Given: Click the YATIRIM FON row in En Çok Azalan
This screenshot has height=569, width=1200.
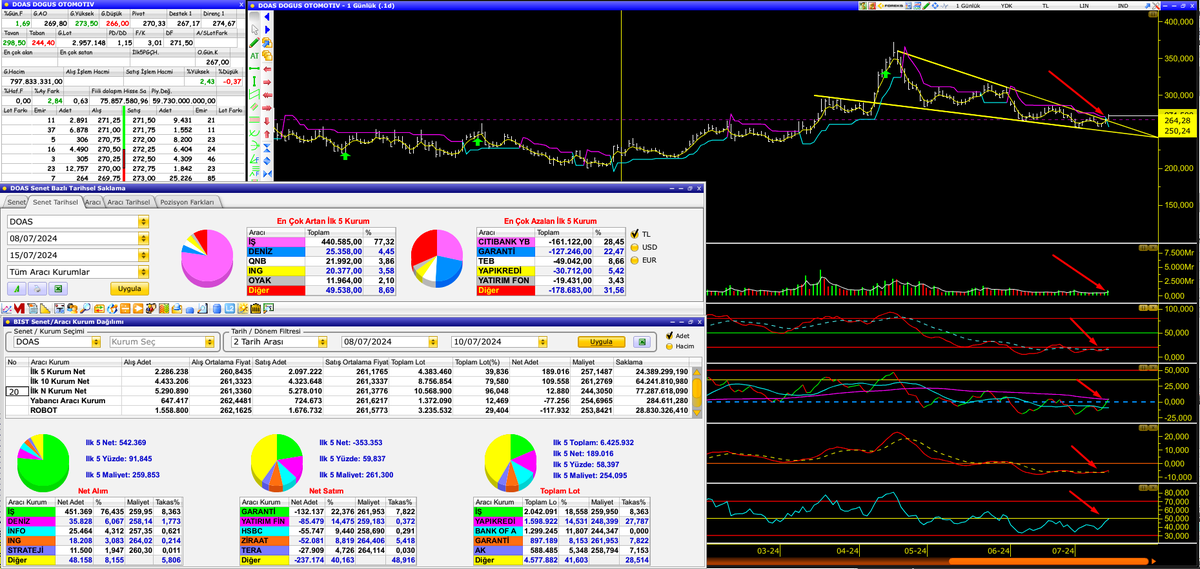Looking at the screenshot, I should pyautogui.click(x=552, y=280).
